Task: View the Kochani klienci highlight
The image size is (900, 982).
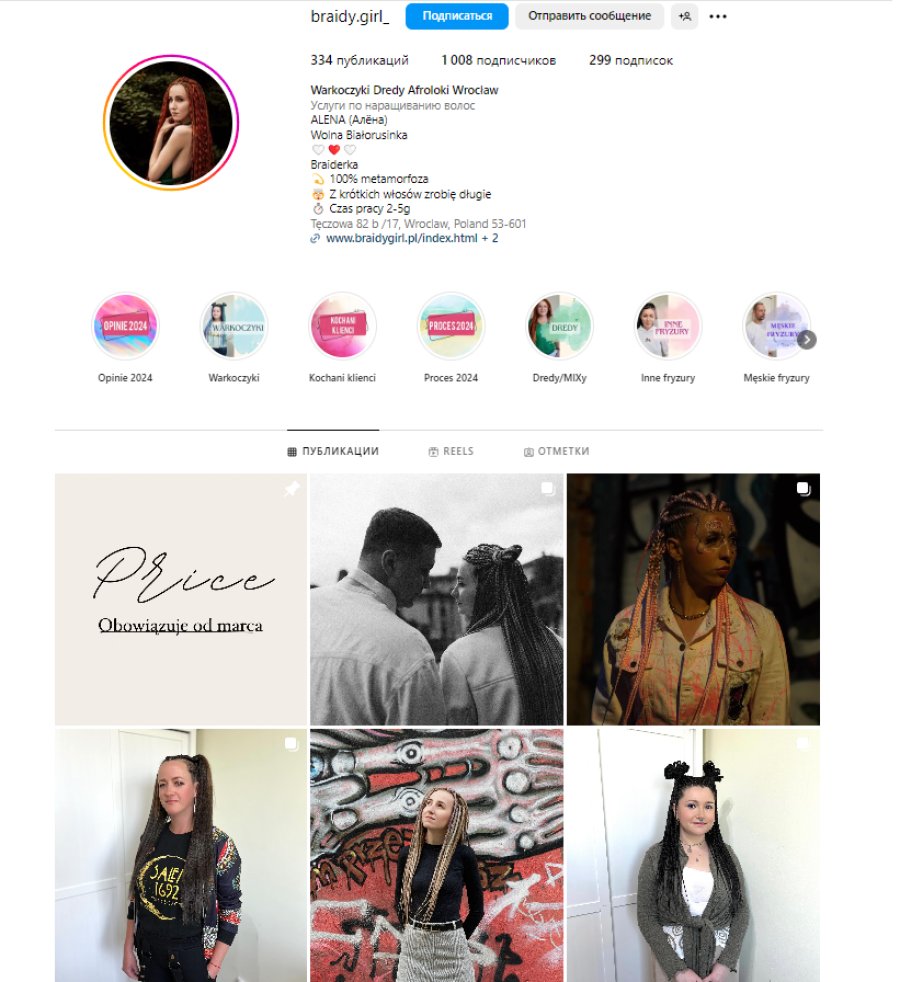Action: coord(343,326)
